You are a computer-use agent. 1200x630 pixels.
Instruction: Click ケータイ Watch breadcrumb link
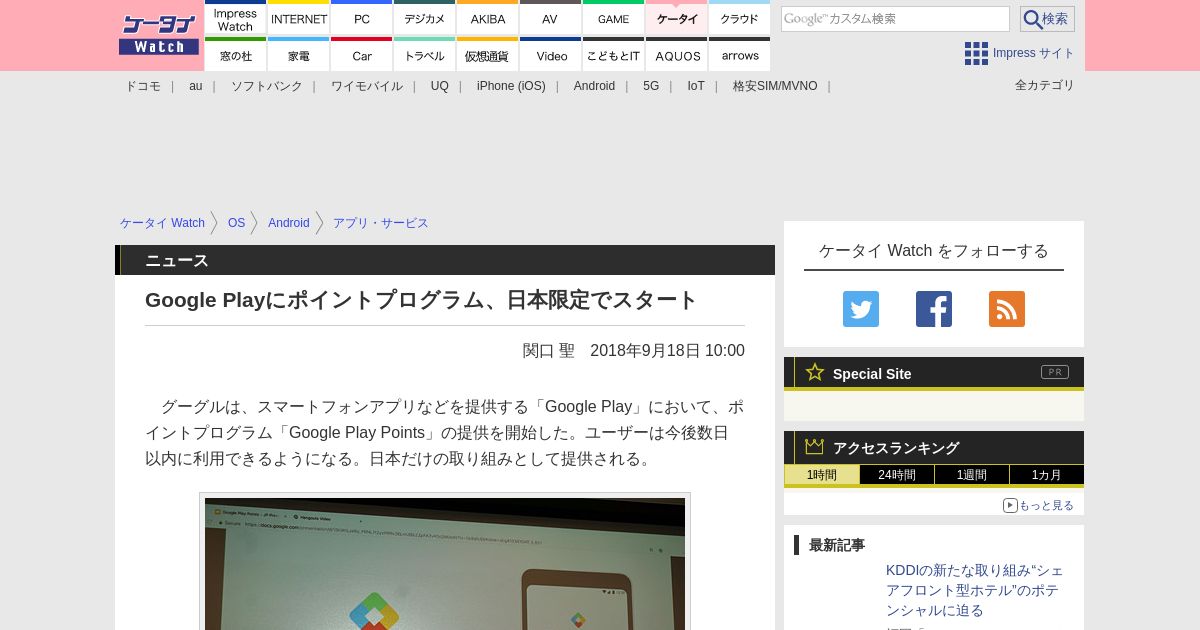click(162, 223)
